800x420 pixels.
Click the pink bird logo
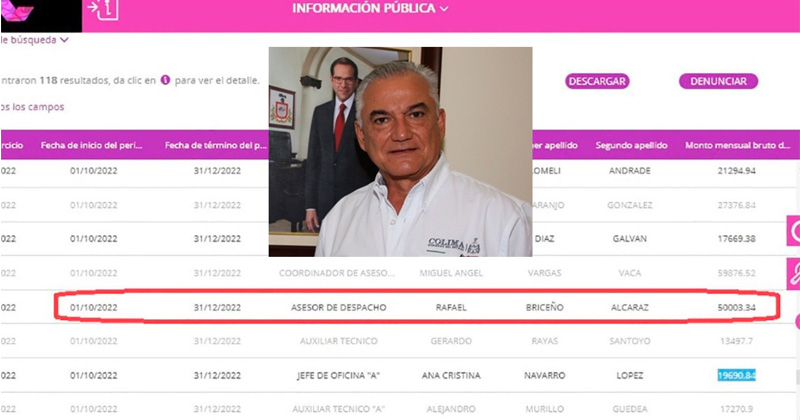point(17,11)
